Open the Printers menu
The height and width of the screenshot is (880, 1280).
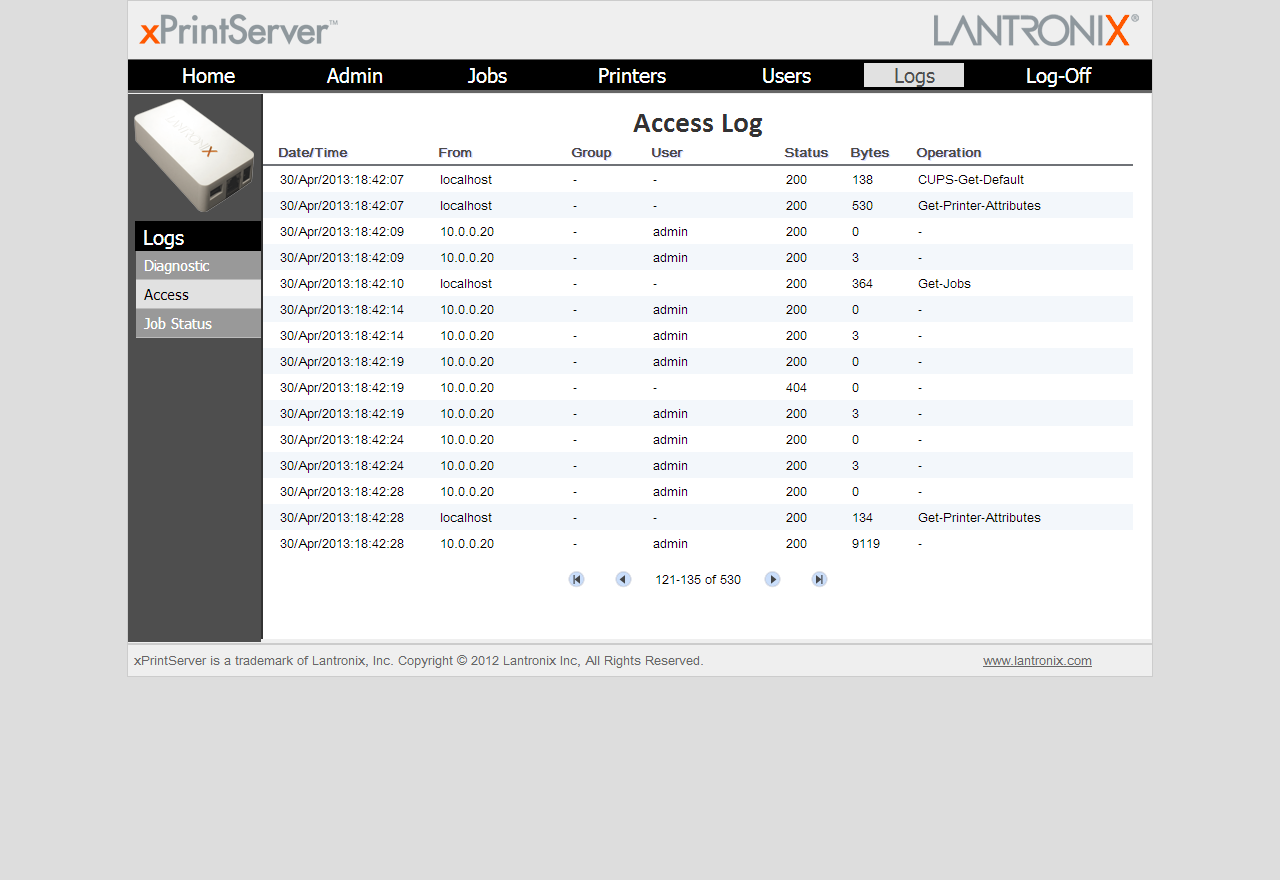click(632, 76)
